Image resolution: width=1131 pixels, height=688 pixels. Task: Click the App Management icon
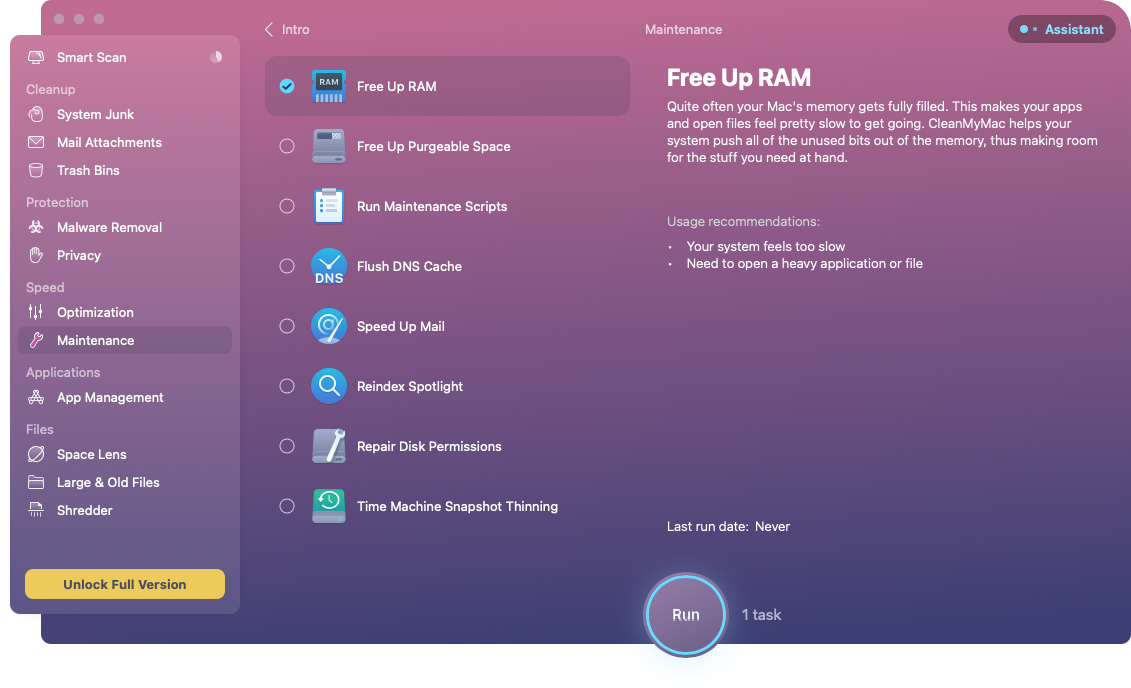point(35,397)
